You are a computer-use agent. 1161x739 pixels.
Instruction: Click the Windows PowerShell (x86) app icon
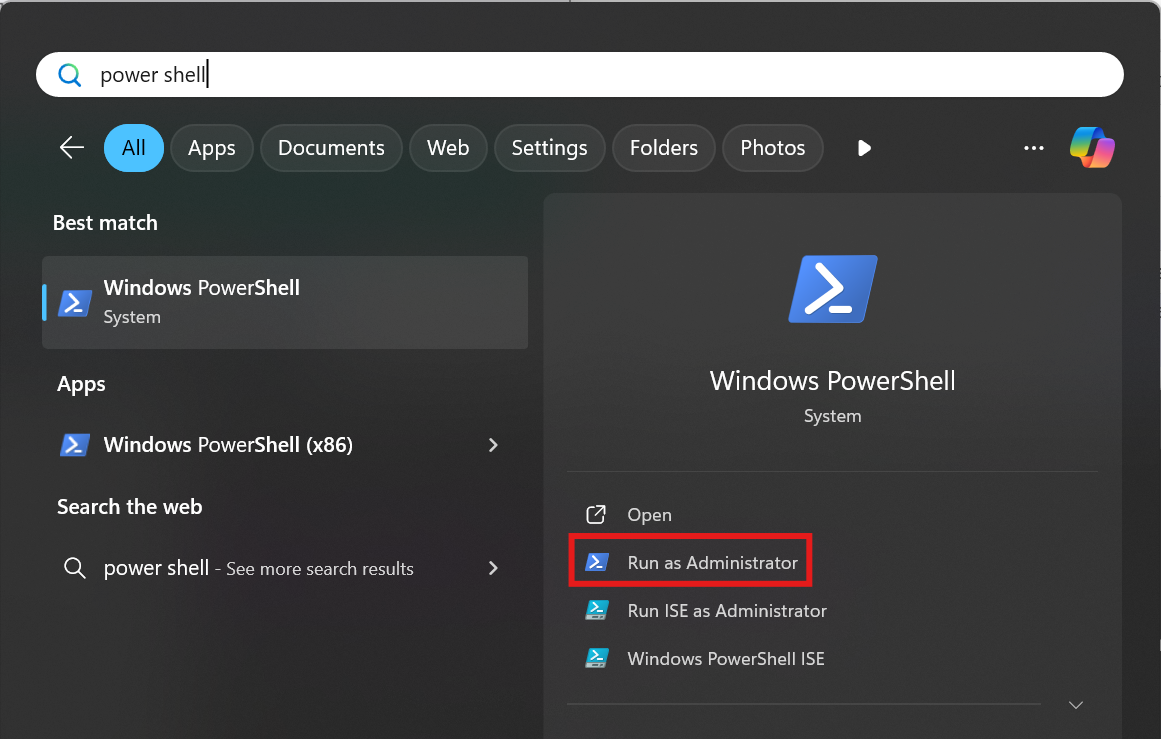coord(75,445)
